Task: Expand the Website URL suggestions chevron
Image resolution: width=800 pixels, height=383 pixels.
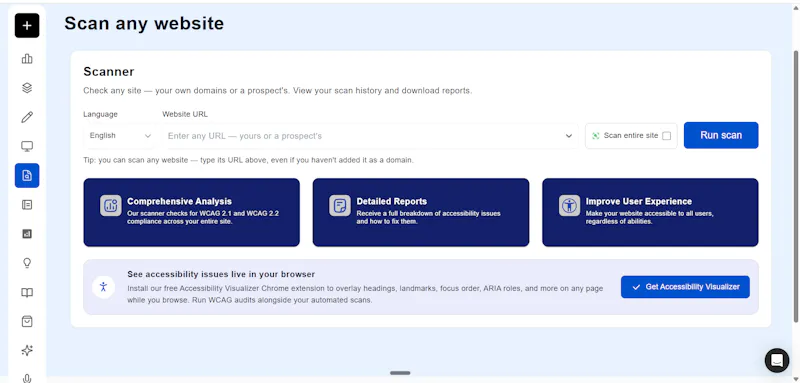Action: (x=568, y=136)
